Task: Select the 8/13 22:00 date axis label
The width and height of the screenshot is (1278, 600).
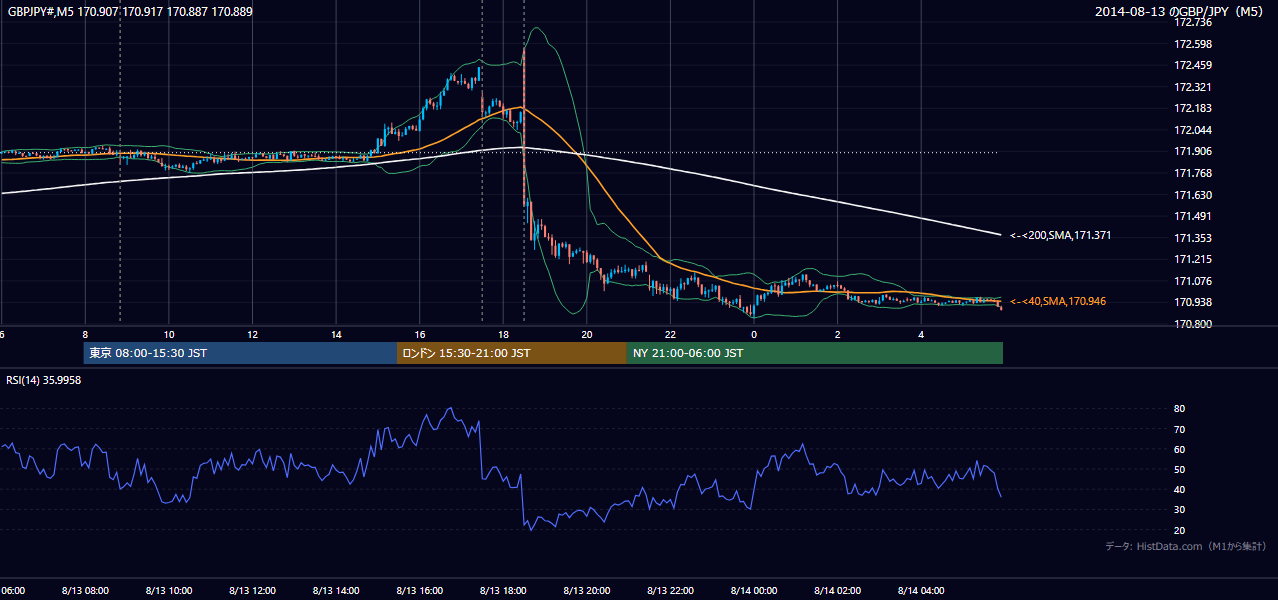Action: click(x=671, y=590)
